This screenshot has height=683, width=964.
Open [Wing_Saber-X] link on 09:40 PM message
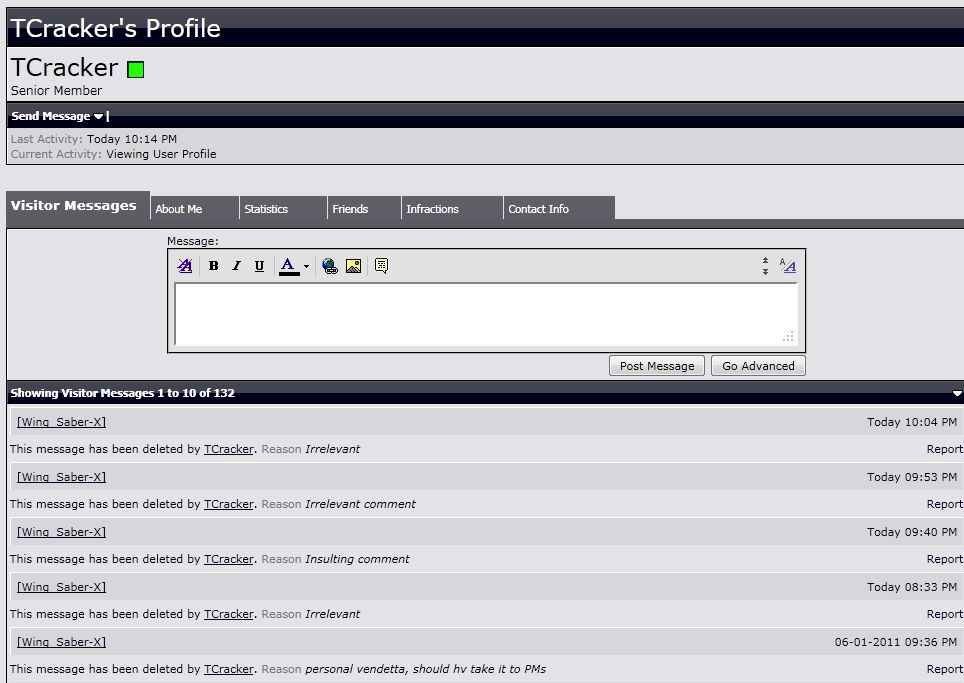61,532
